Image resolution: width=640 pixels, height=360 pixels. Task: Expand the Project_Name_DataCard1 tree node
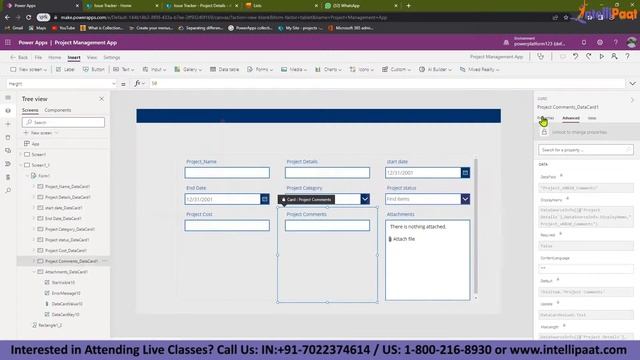34,187
